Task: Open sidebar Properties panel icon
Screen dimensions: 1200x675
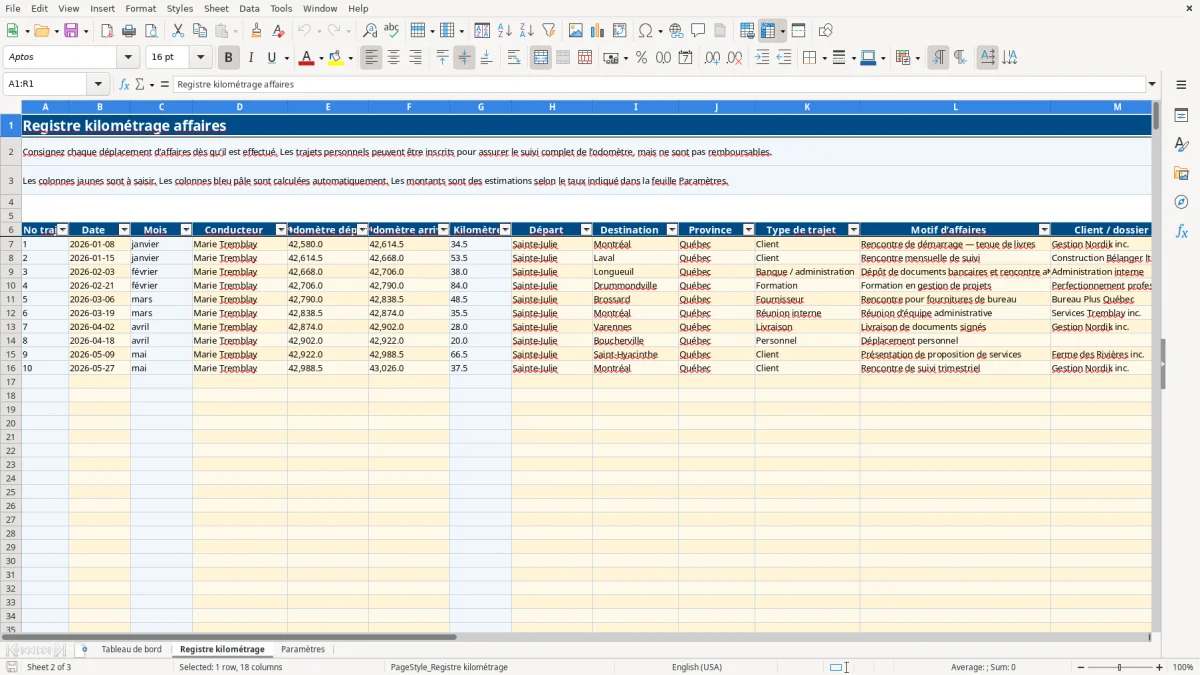Action: point(1181,116)
